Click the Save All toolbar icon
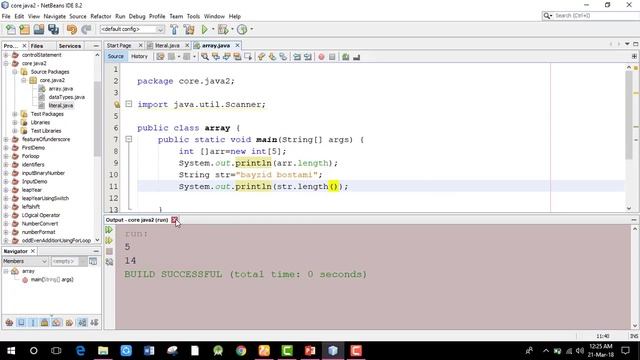The height and width of the screenshot is (360, 640). (53, 29)
